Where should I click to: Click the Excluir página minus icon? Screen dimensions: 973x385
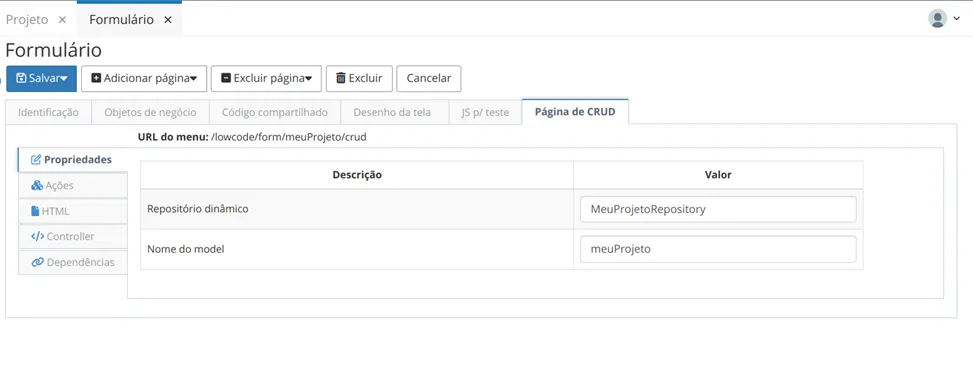(226, 78)
